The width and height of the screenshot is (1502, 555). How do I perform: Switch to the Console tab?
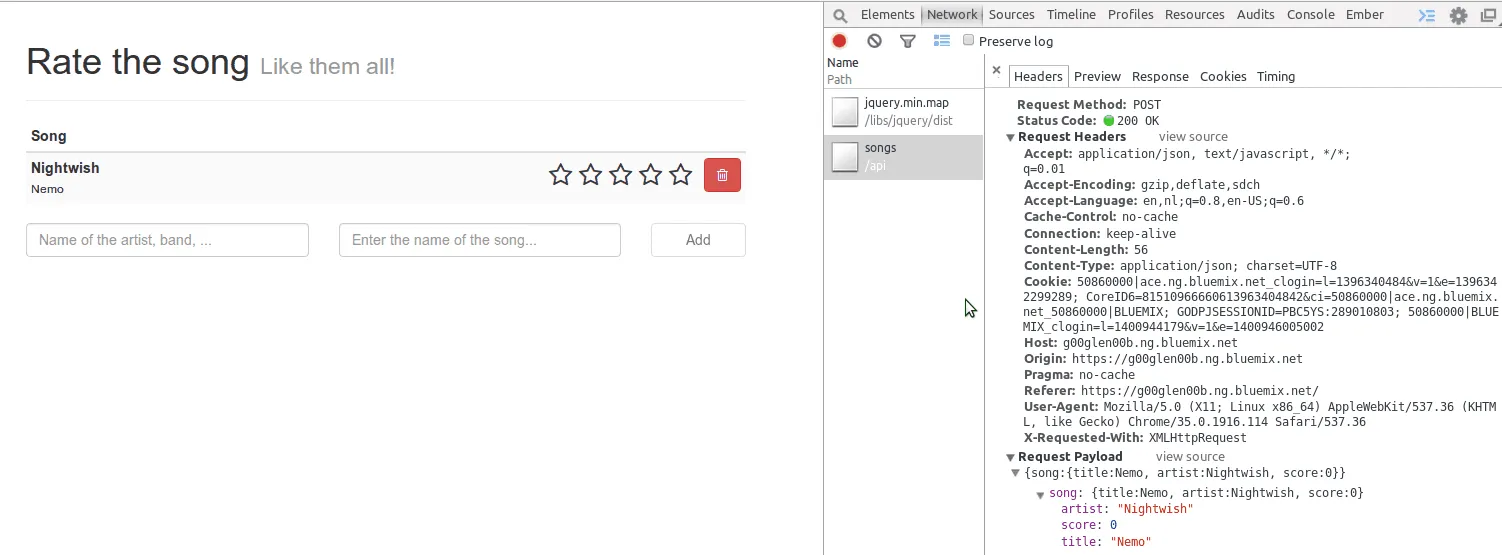[x=1310, y=15]
